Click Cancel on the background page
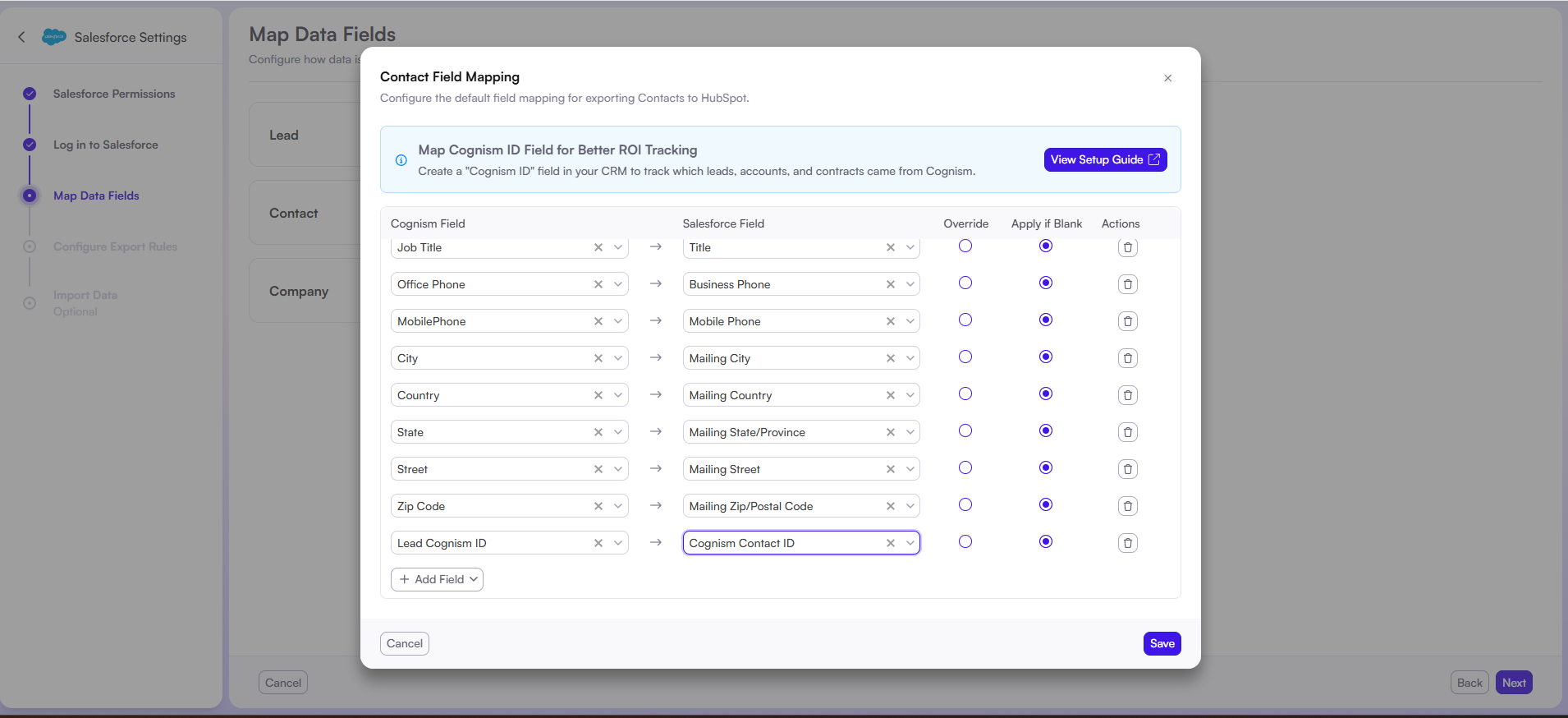Viewport: 1568px width, 718px height. [x=283, y=683]
